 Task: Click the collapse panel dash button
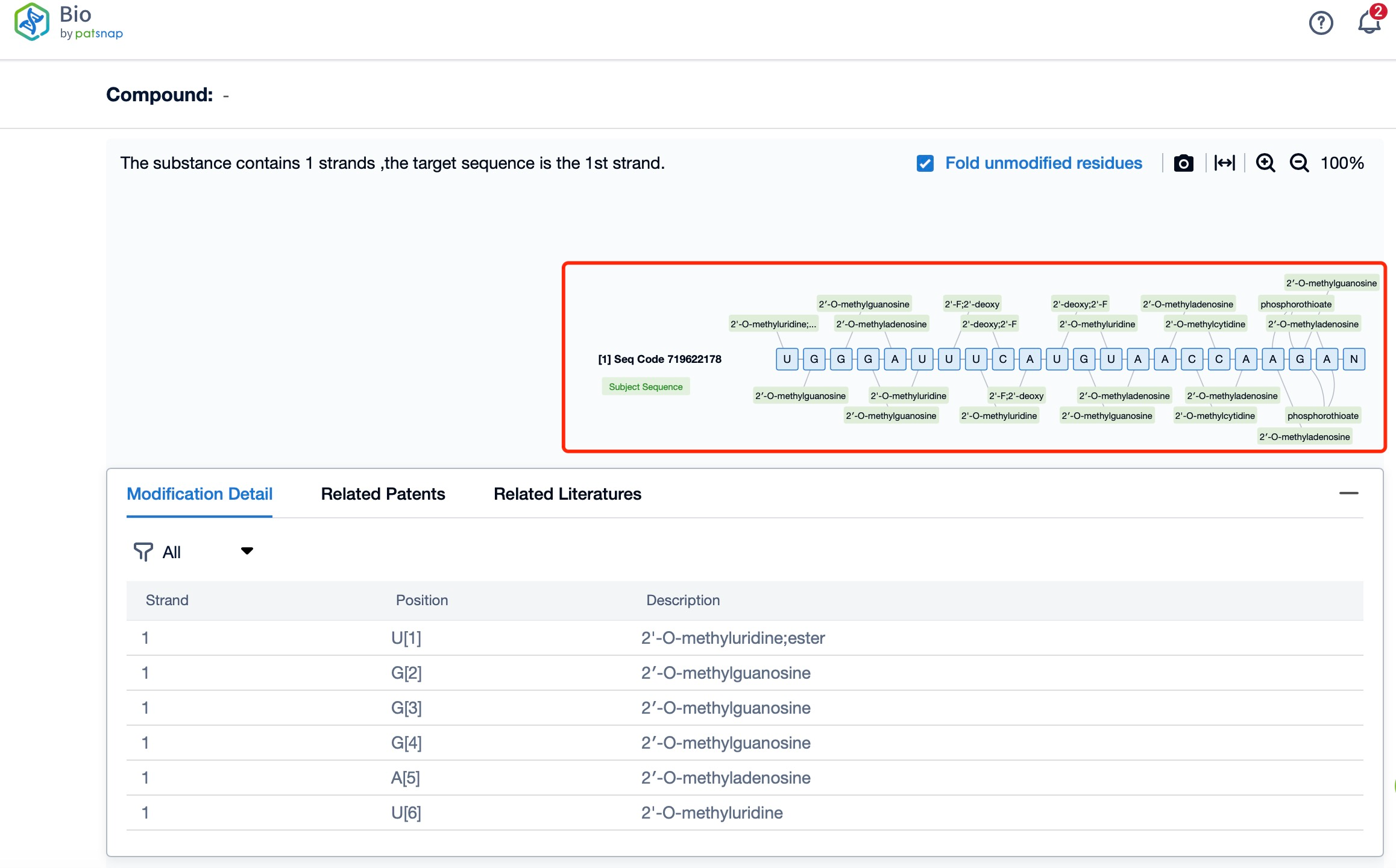coord(1348,493)
